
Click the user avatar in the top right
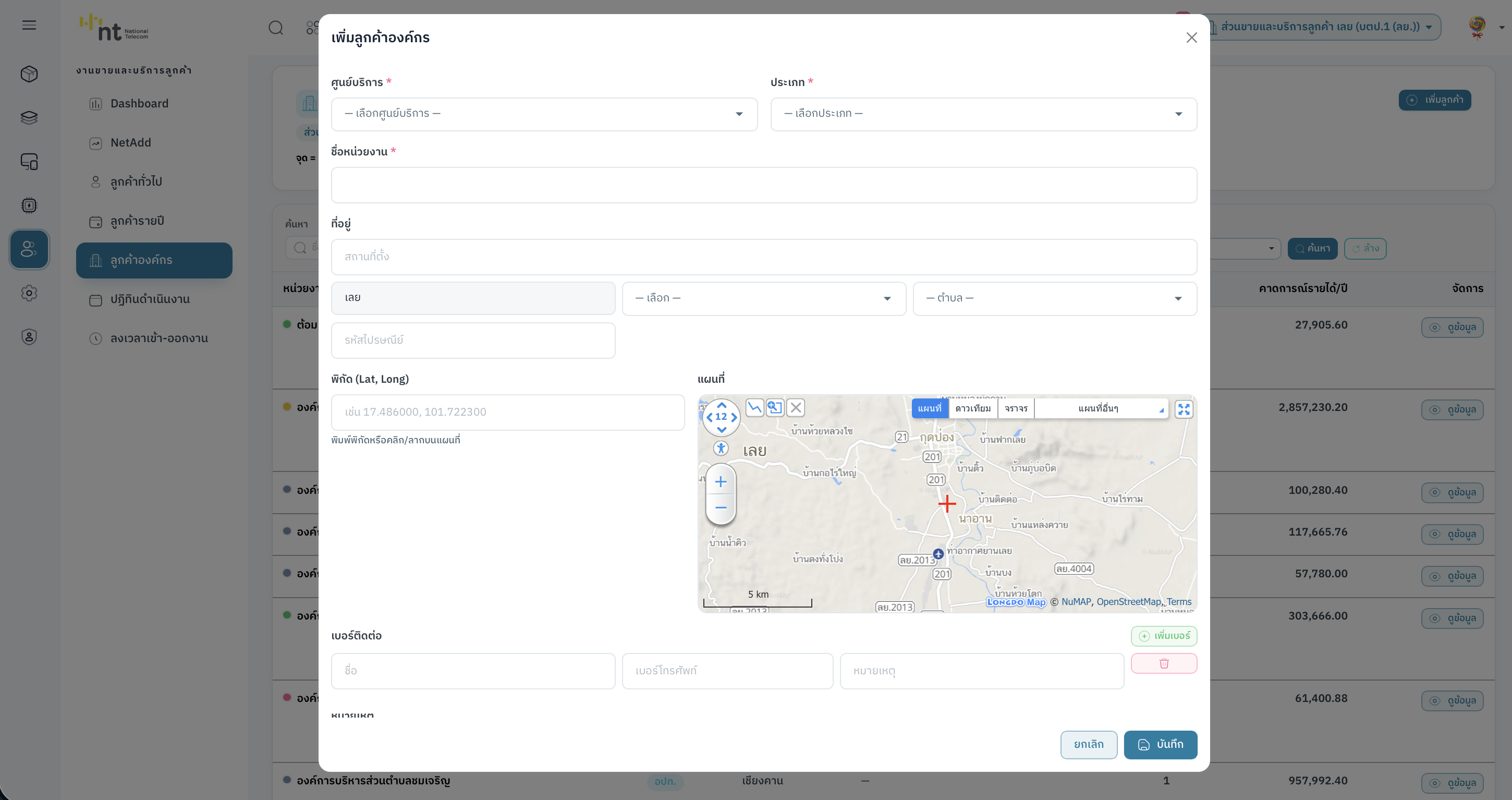click(x=1477, y=27)
